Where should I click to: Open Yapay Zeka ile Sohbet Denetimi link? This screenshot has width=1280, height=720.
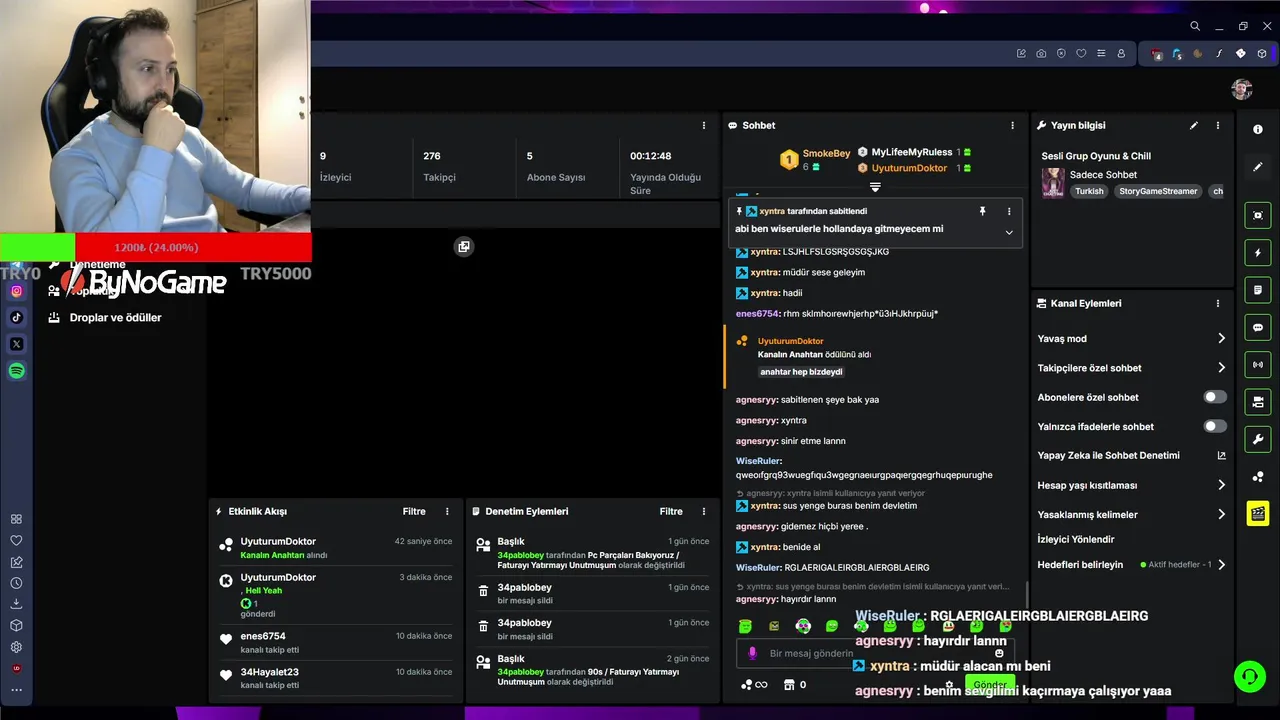(1132, 456)
